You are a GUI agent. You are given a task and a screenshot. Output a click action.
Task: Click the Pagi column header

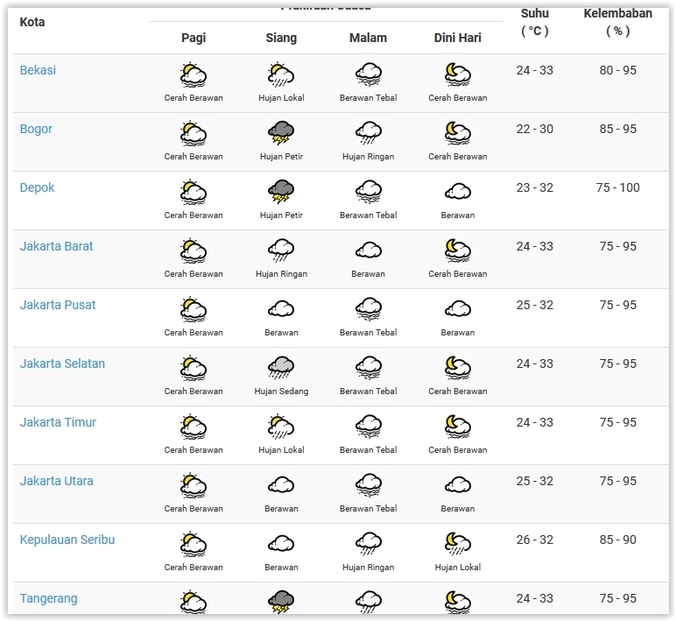(x=193, y=38)
